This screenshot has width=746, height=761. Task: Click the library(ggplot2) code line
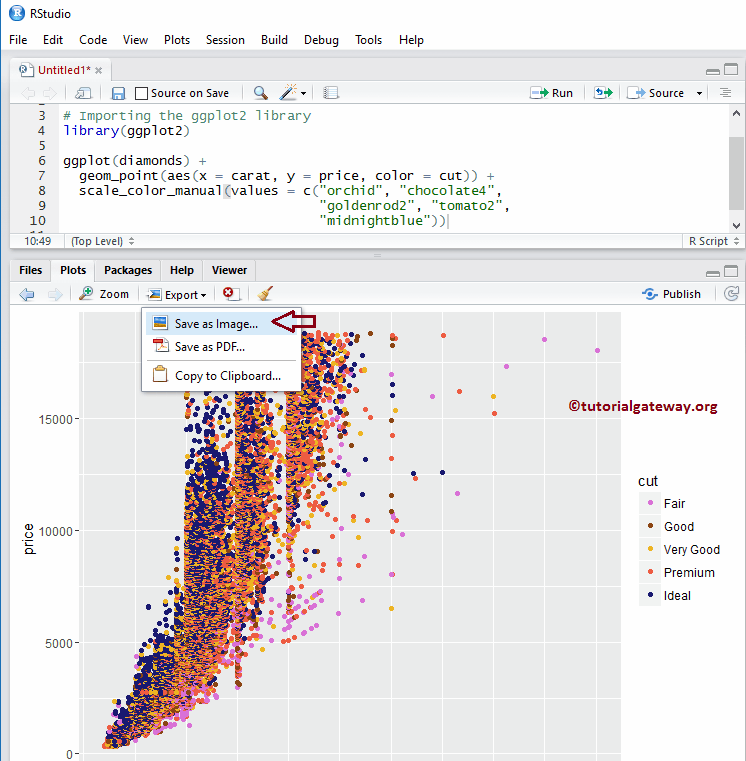pyautogui.click(x=126, y=131)
